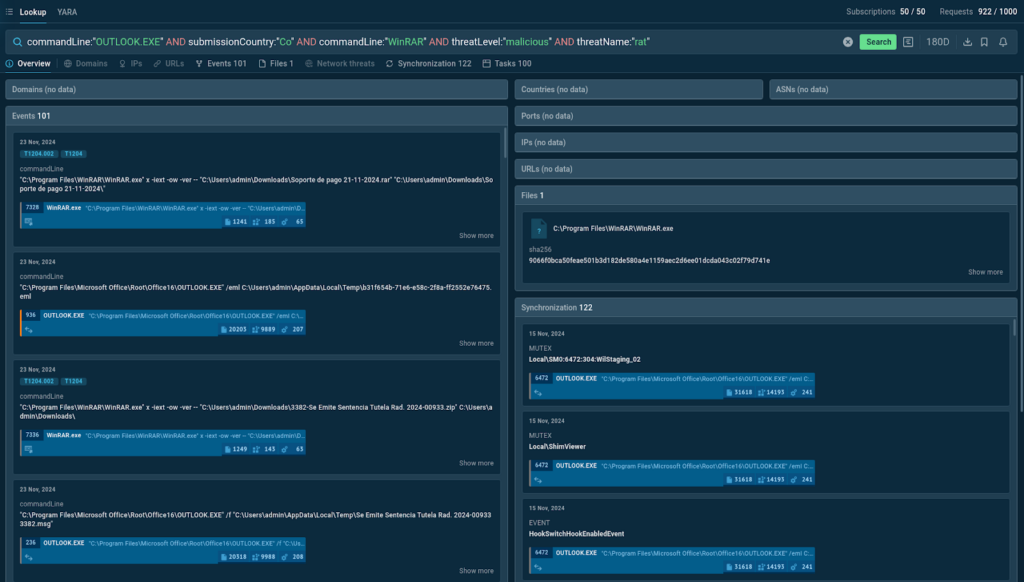Open the Synchronization 122 tab
The height and width of the screenshot is (582, 1024).
pos(428,64)
